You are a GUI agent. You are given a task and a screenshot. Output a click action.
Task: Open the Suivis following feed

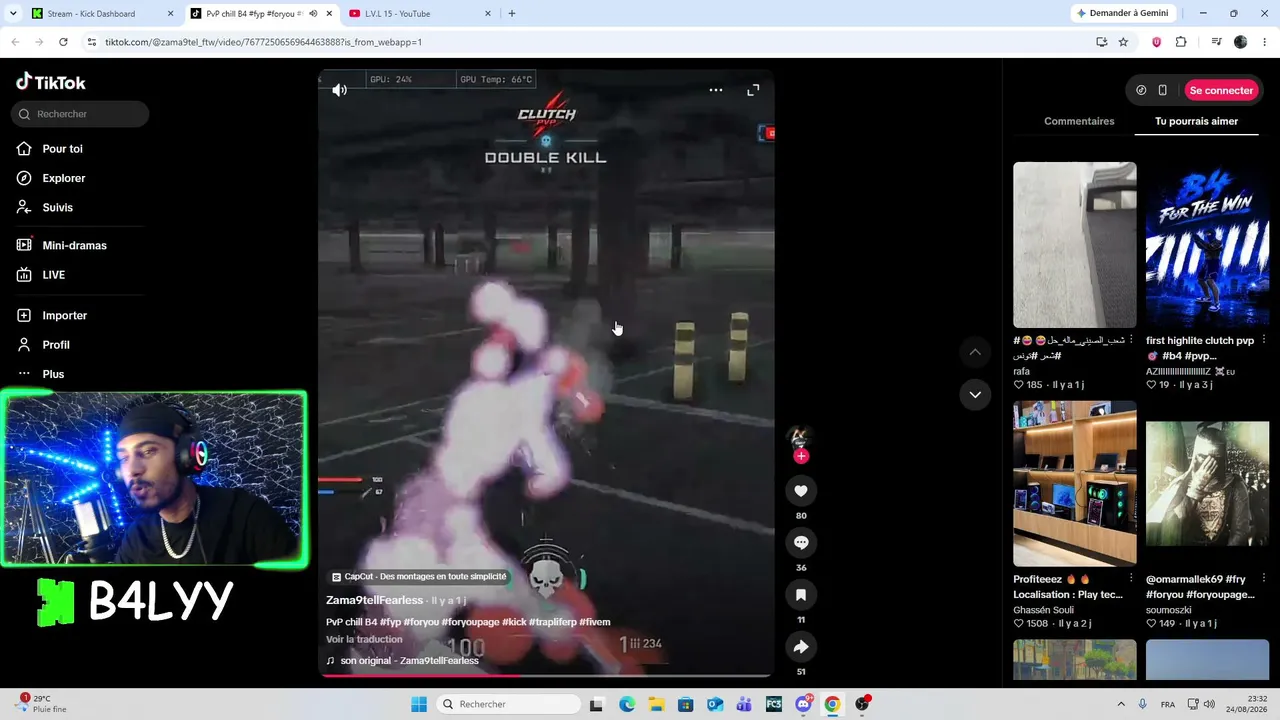pyautogui.click(x=57, y=207)
